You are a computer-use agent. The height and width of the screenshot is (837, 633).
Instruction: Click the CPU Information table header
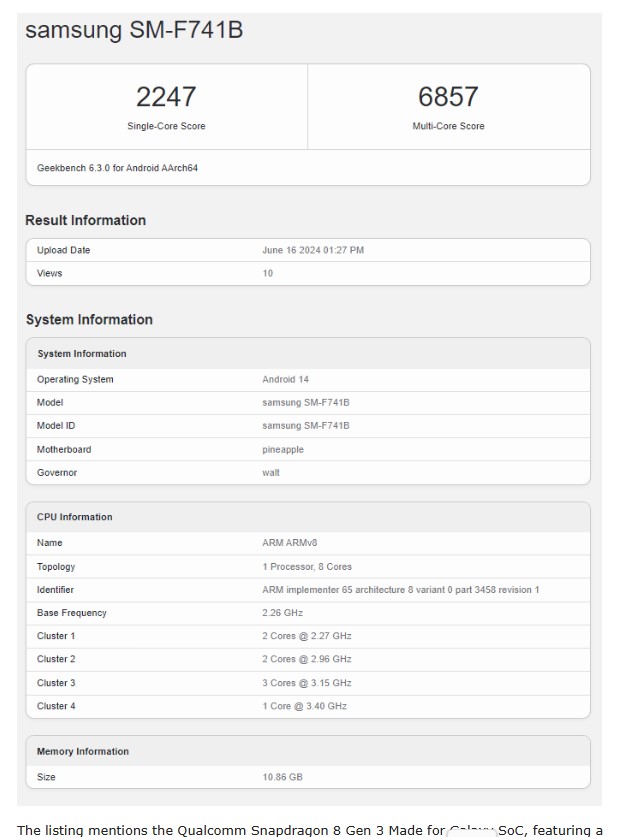point(75,517)
